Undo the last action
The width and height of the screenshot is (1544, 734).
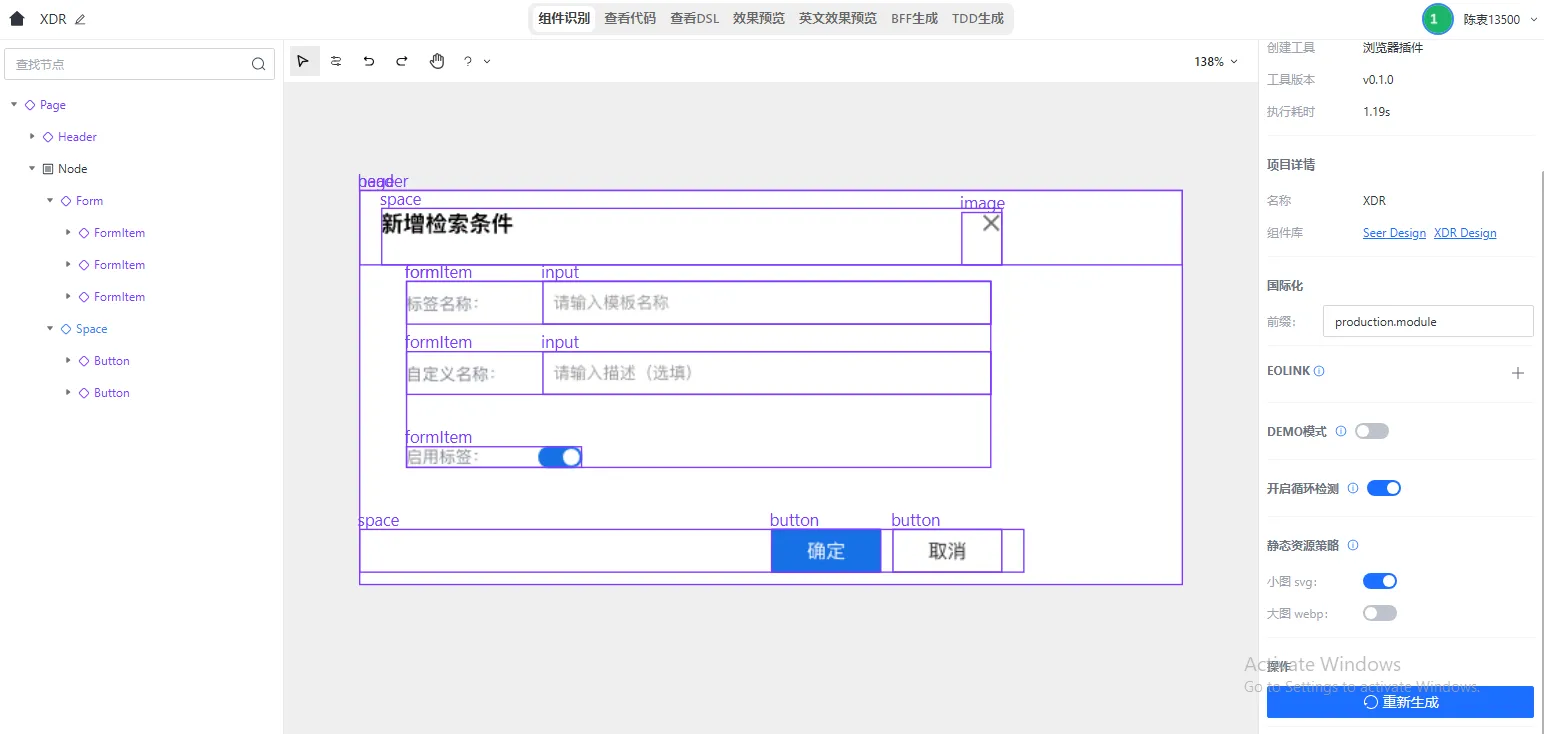(369, 61)
